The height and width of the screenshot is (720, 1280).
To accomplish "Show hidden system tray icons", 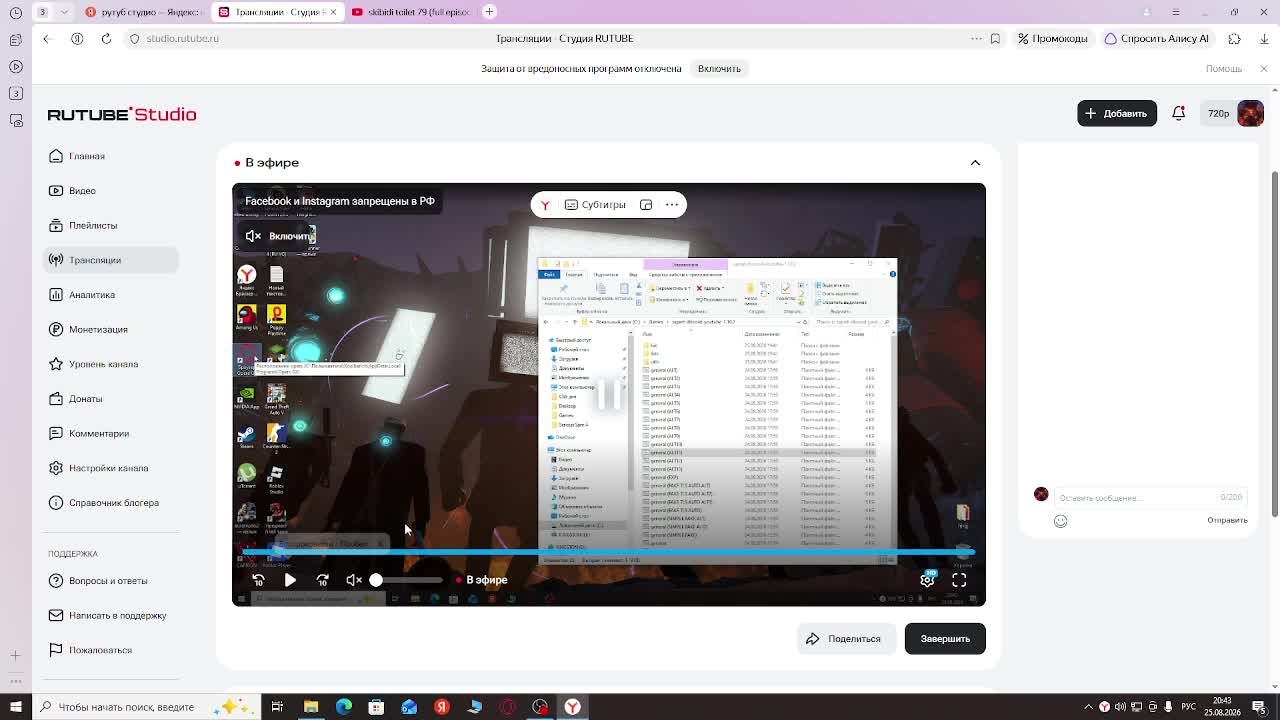I will pos(1086,707).
